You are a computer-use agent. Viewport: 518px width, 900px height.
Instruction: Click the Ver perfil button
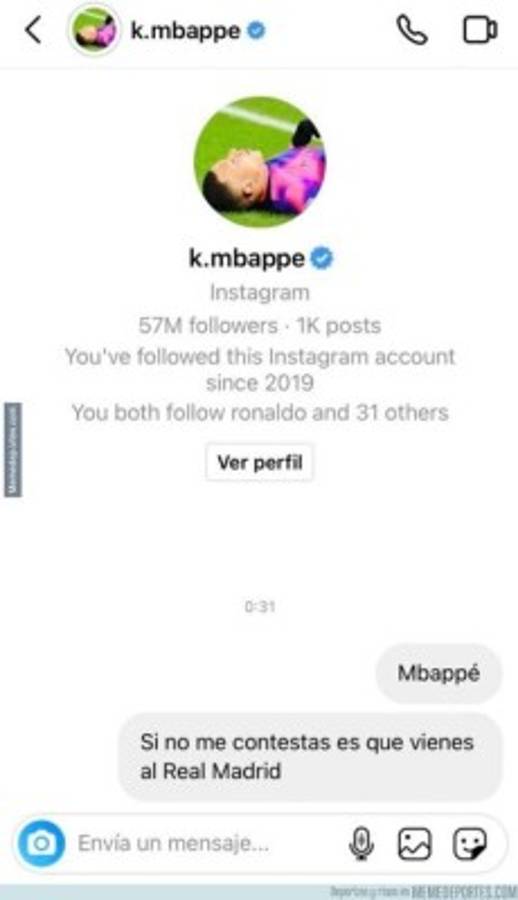pos(260,462)
